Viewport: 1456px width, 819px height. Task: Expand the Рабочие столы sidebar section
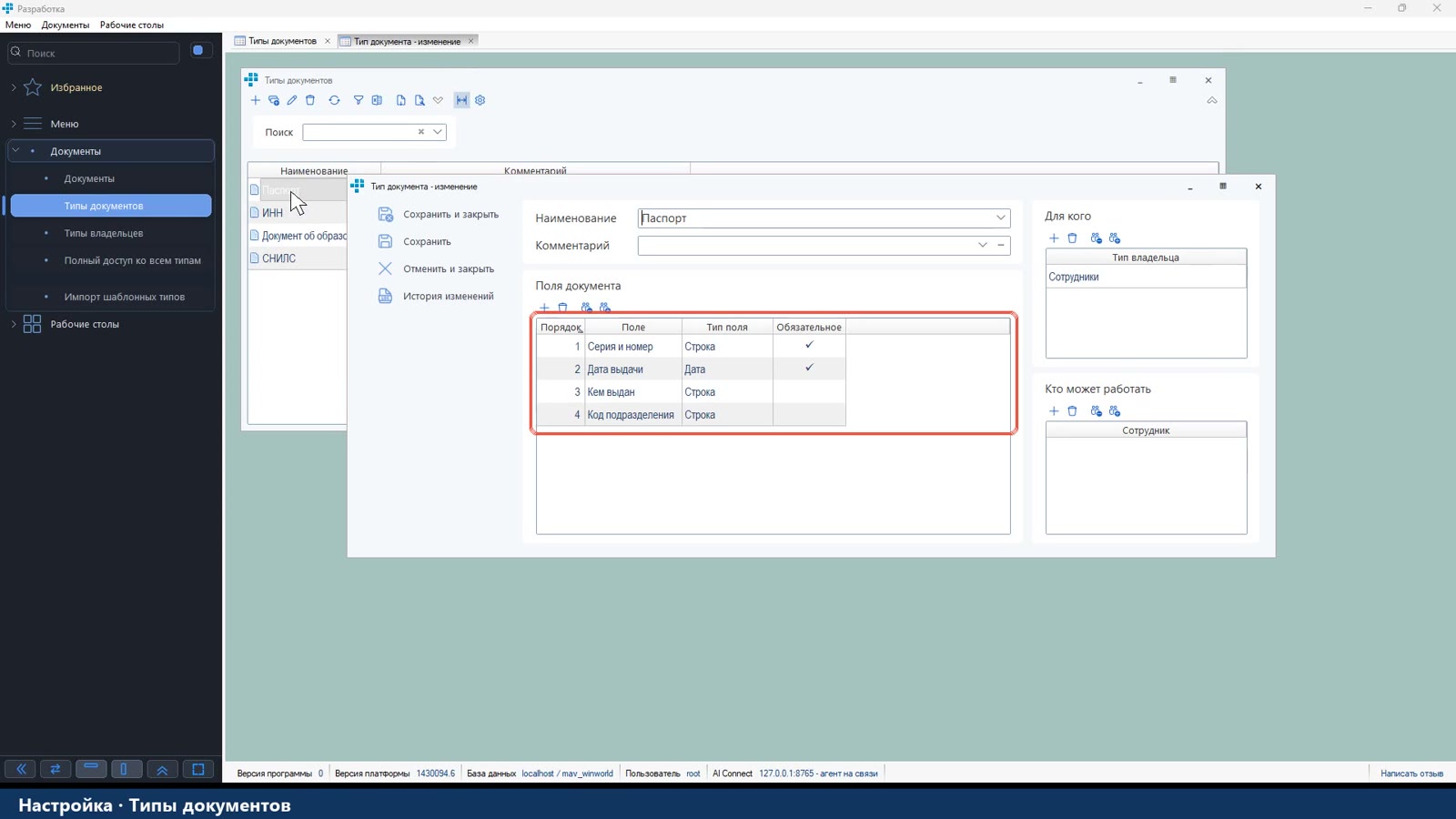pyautogui.click(x=14, y=324)
